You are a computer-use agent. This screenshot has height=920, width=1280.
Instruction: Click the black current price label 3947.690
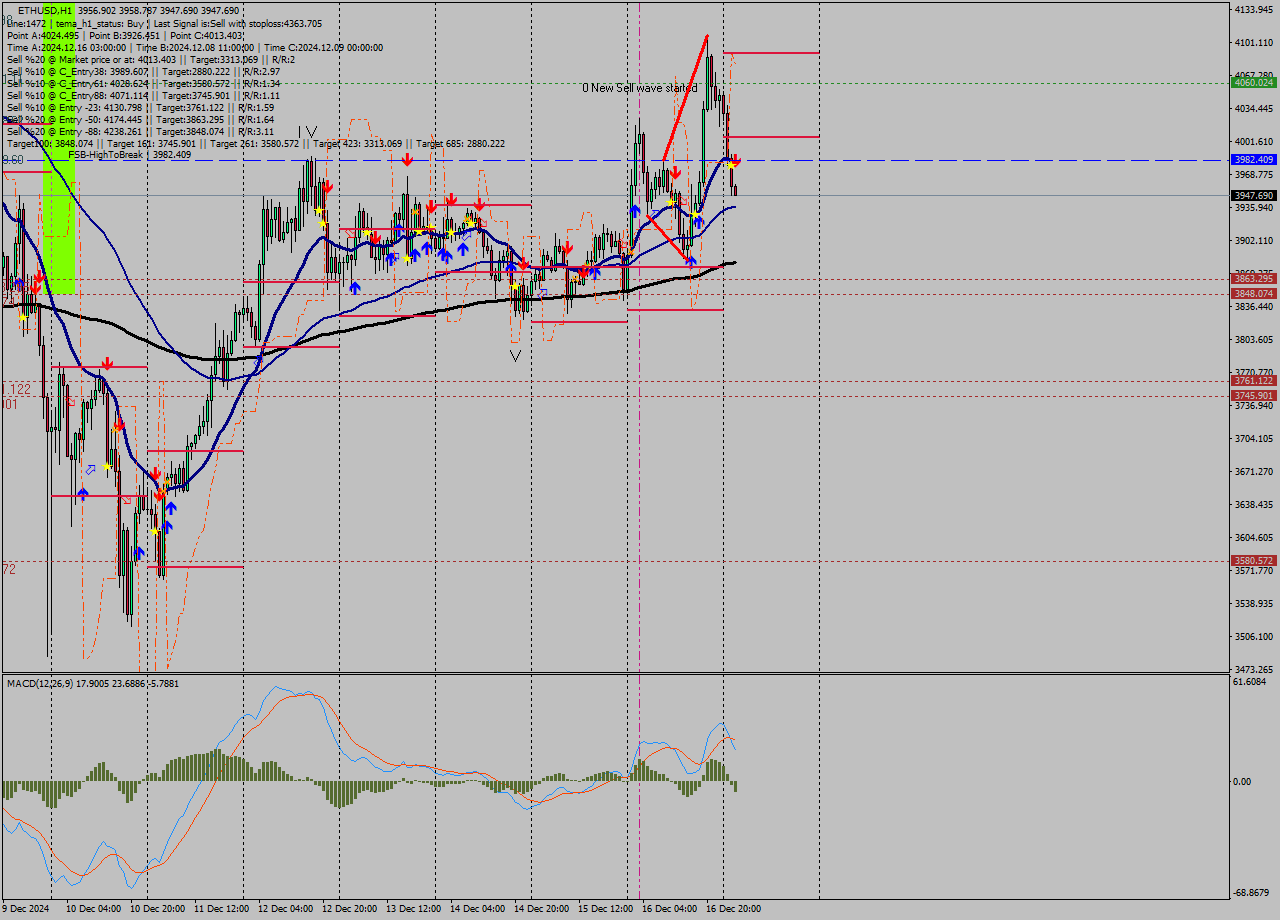[1253, 195]
